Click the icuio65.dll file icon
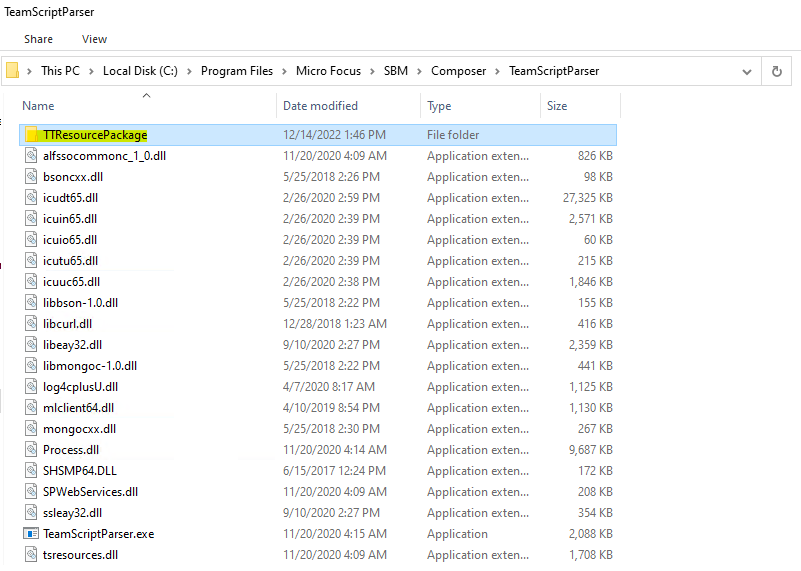The width and height of the screenshot is (801, 571). coord(31,240)
